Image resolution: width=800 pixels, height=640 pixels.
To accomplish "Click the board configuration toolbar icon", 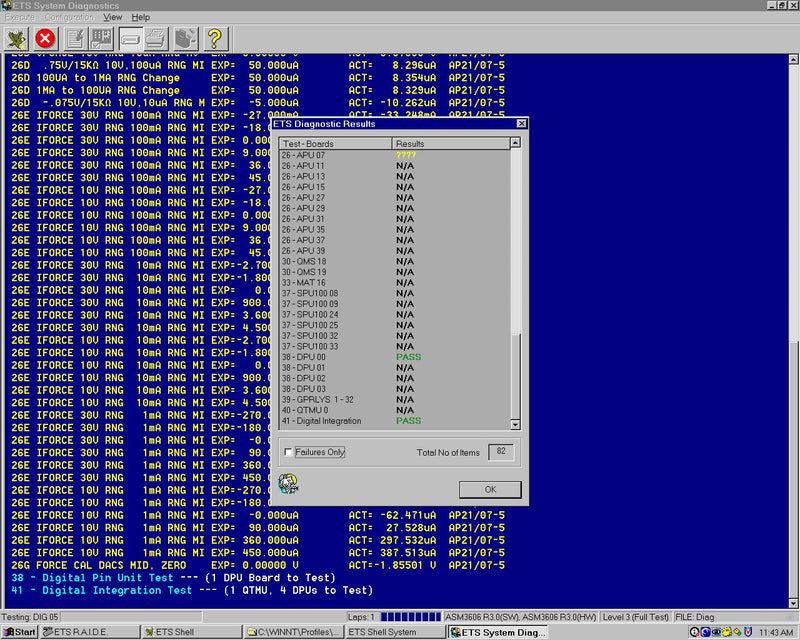I will tap(185, 38).
